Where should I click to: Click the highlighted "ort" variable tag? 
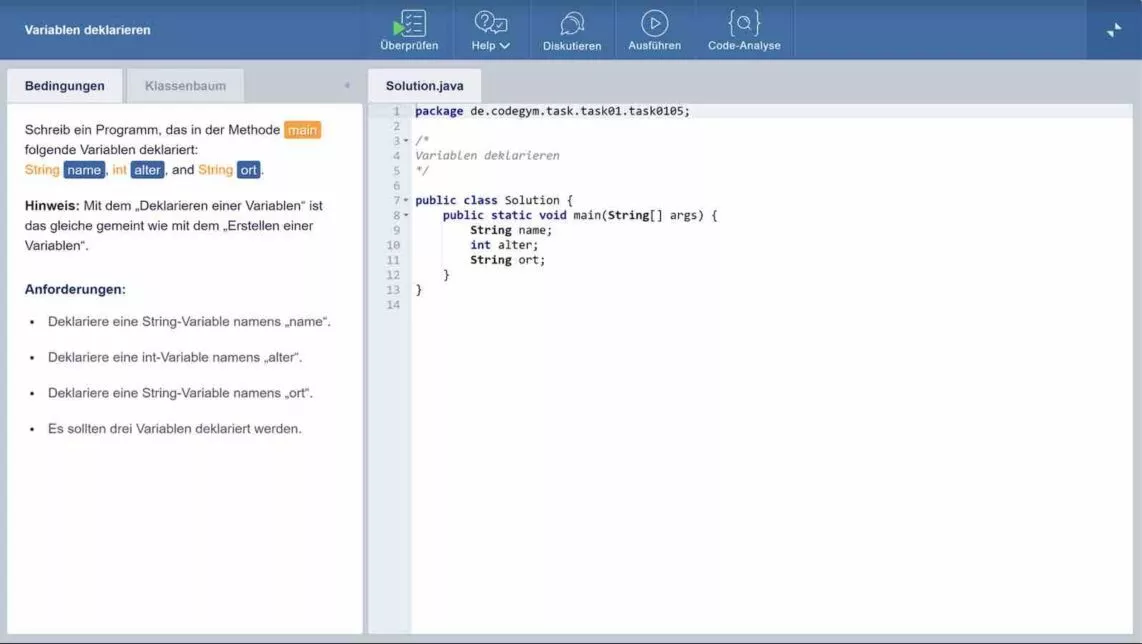(x=248, y=170)
